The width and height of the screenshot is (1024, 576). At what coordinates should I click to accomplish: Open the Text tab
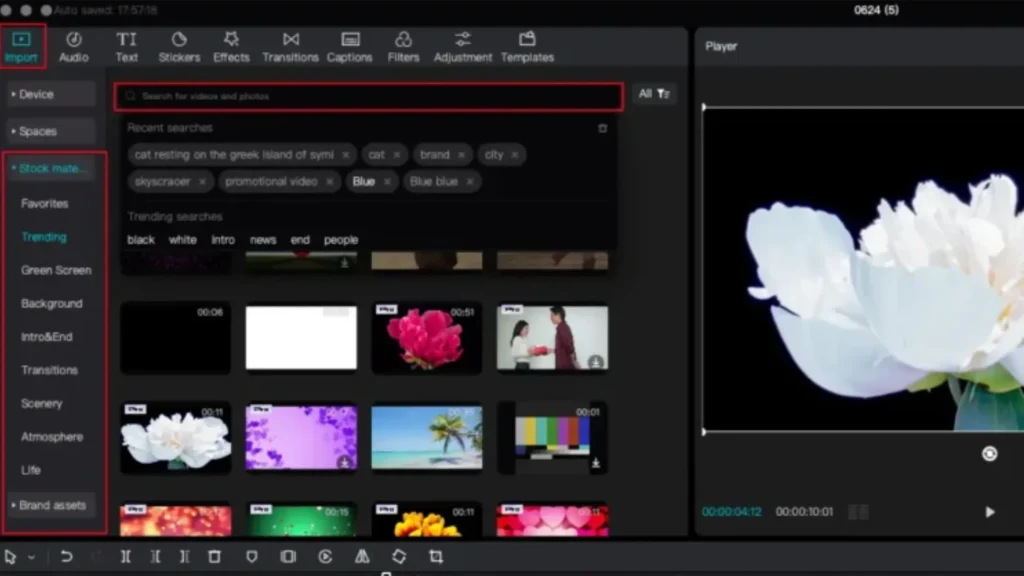[x=127, y=46]
